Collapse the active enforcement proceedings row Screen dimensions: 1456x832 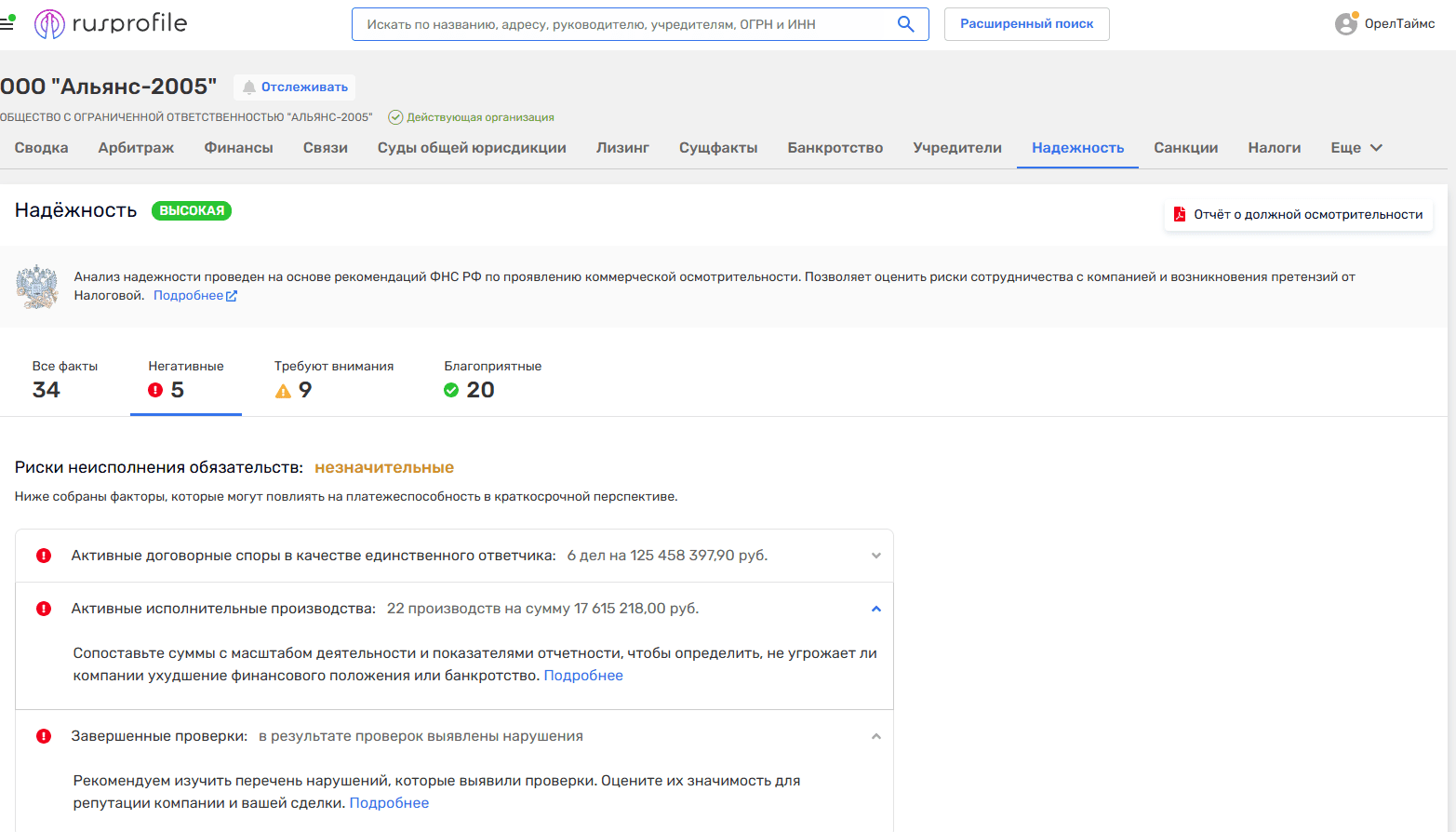(x=875, y=609)
